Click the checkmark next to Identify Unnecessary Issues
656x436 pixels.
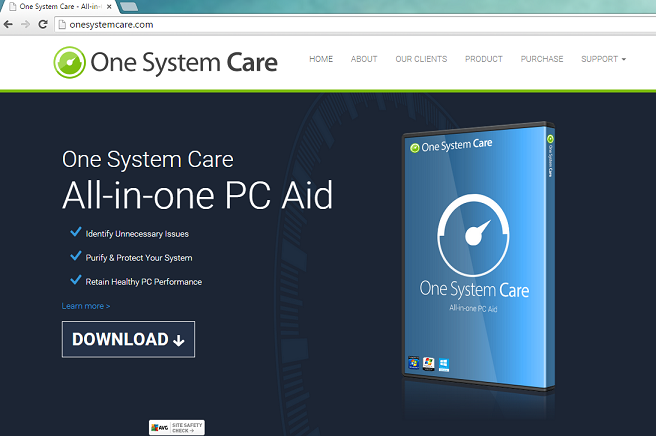(75, 232)
